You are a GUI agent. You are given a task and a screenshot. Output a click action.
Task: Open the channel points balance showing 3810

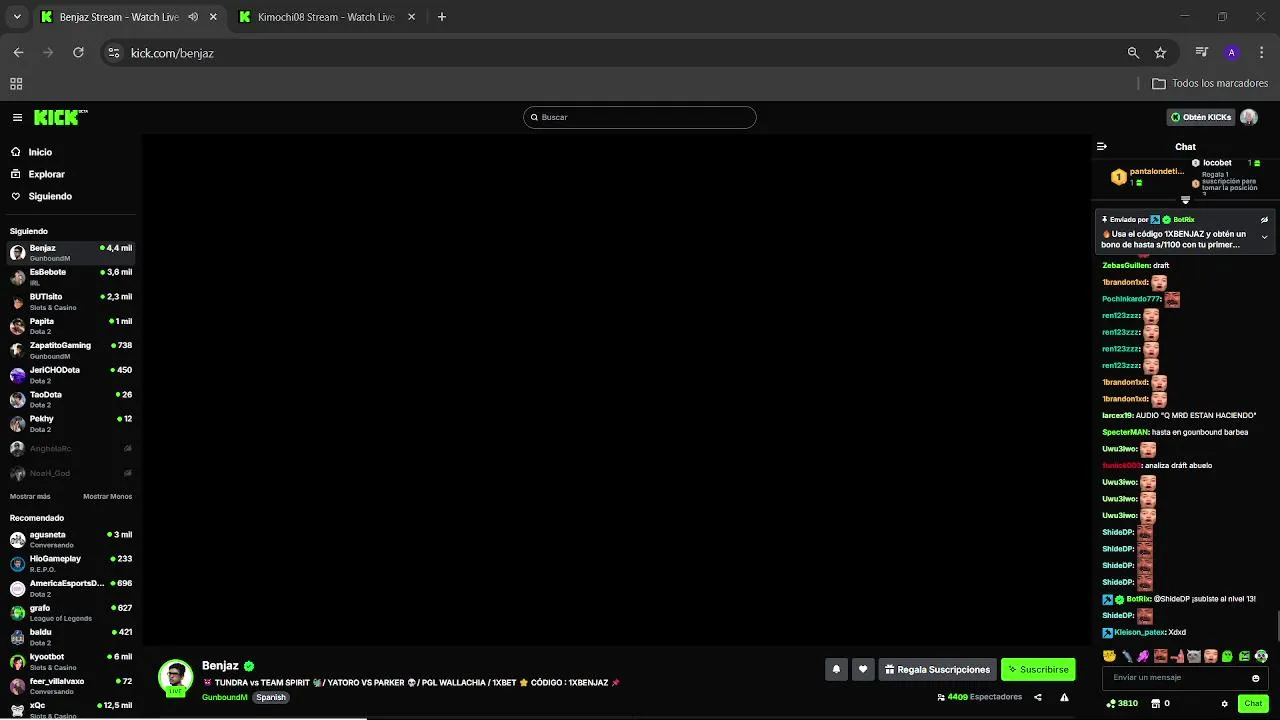1122,703
